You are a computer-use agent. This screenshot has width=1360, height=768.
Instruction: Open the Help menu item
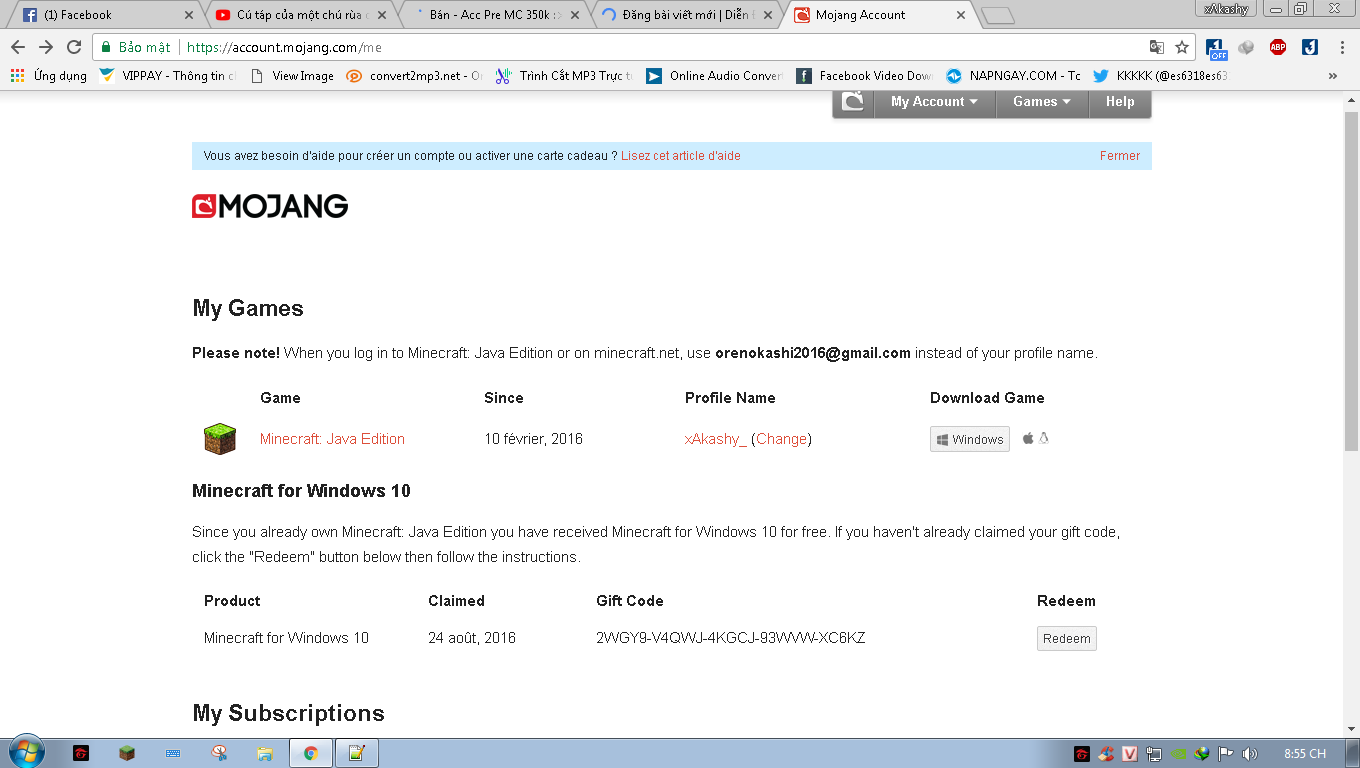click(1120, 102)
